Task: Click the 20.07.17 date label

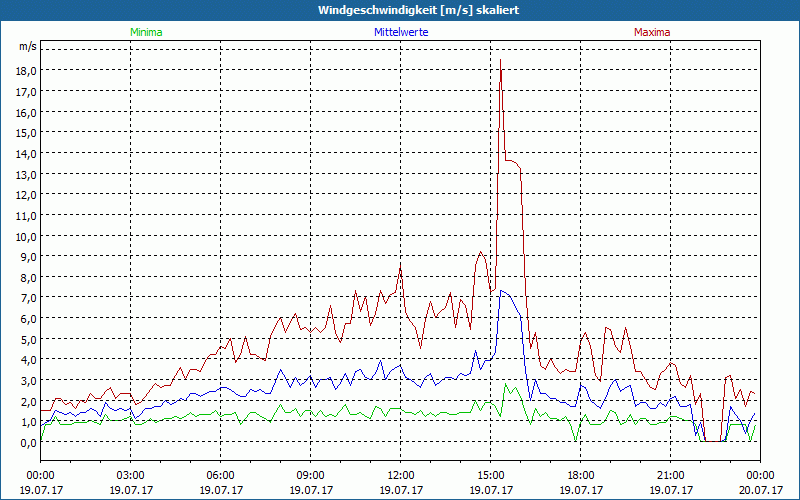Action: 761,490
